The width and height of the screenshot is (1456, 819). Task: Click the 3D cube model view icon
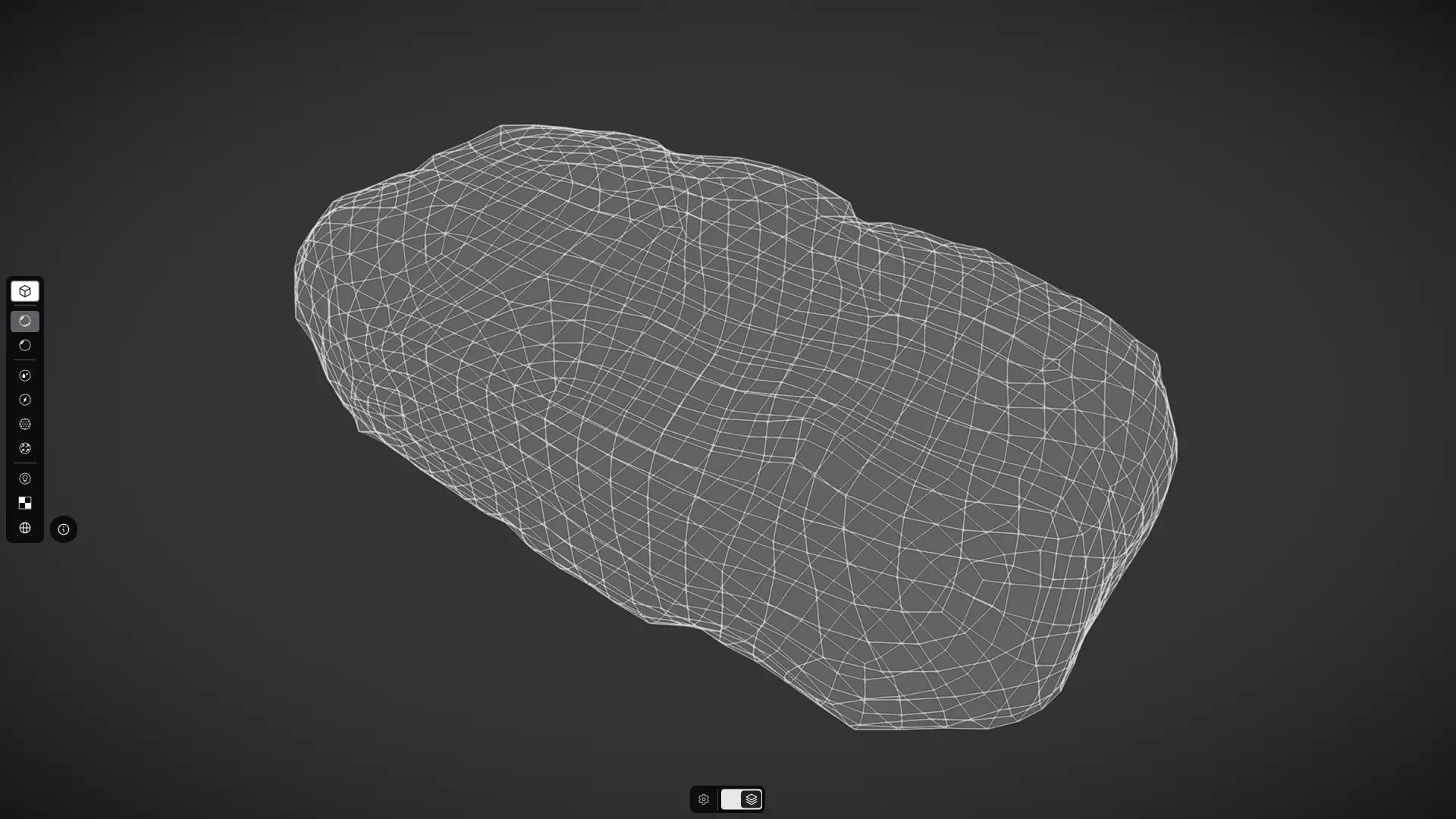coord(25,291)
